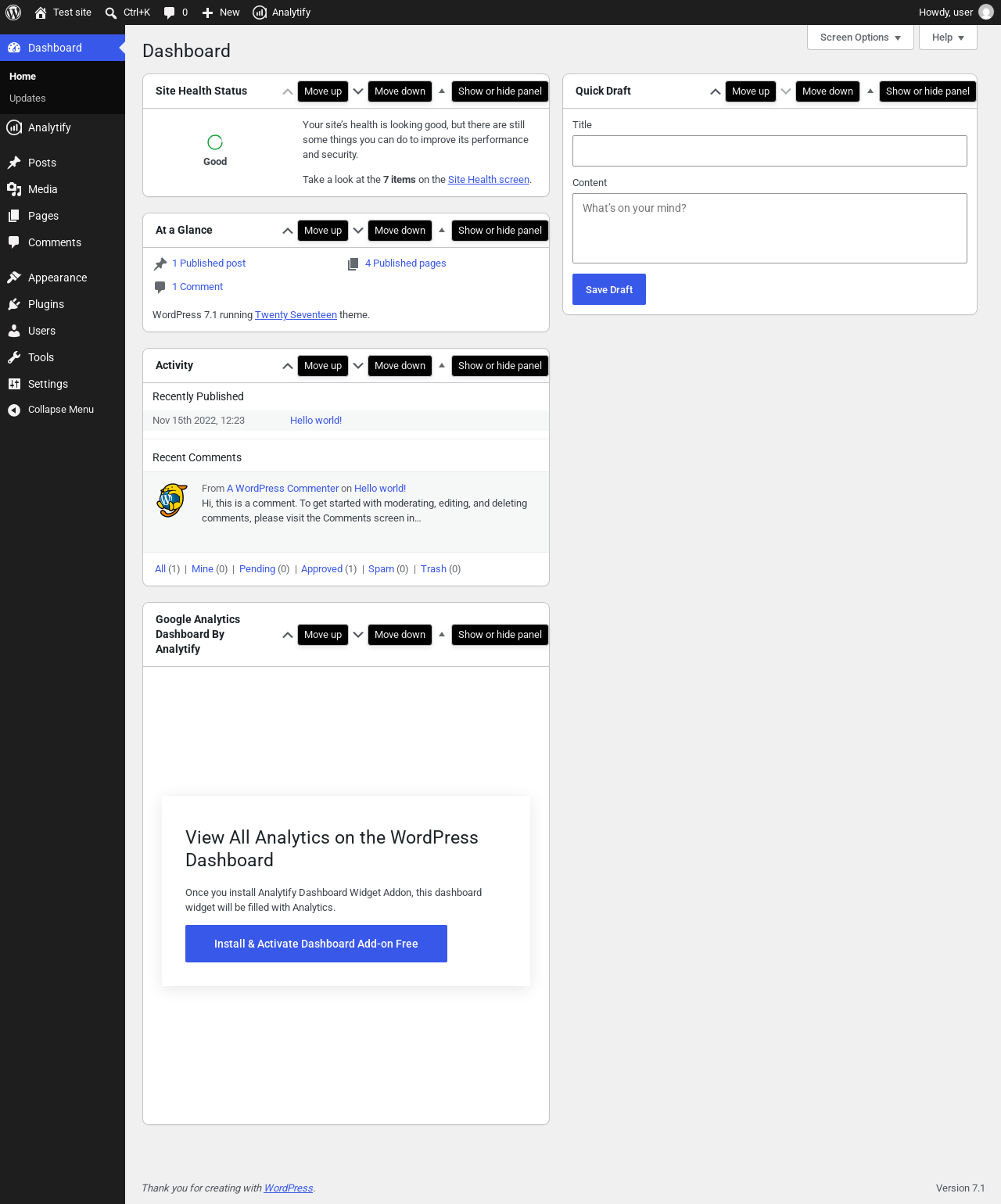Click the New content plus icon
1001x1204 pixels.
[x=207, y=13]
